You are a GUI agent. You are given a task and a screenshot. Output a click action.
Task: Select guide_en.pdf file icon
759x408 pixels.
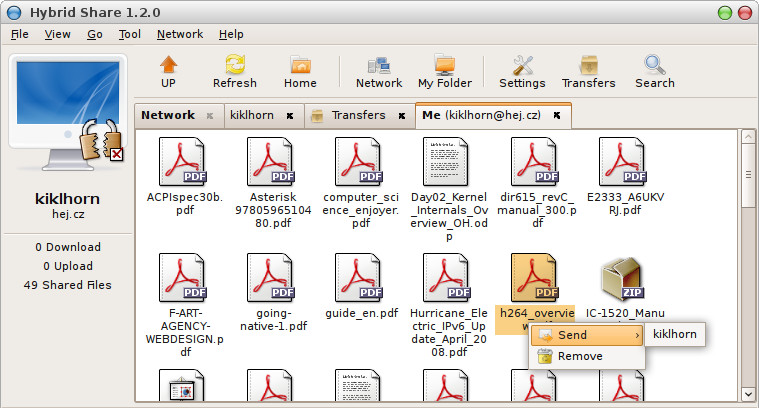tap(359, 278)
